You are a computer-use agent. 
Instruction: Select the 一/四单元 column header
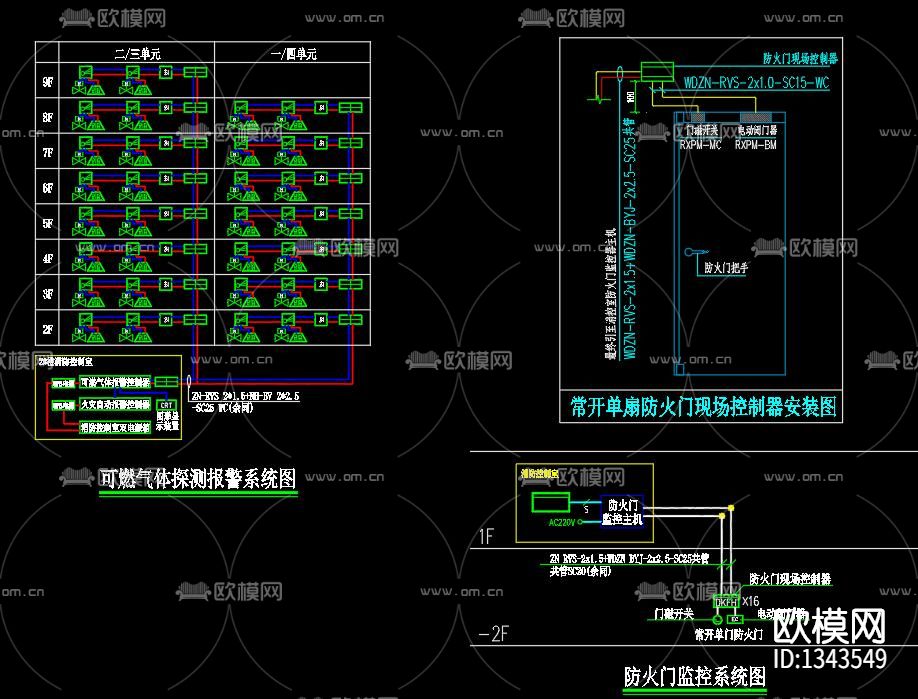click(x=293, y=54)
